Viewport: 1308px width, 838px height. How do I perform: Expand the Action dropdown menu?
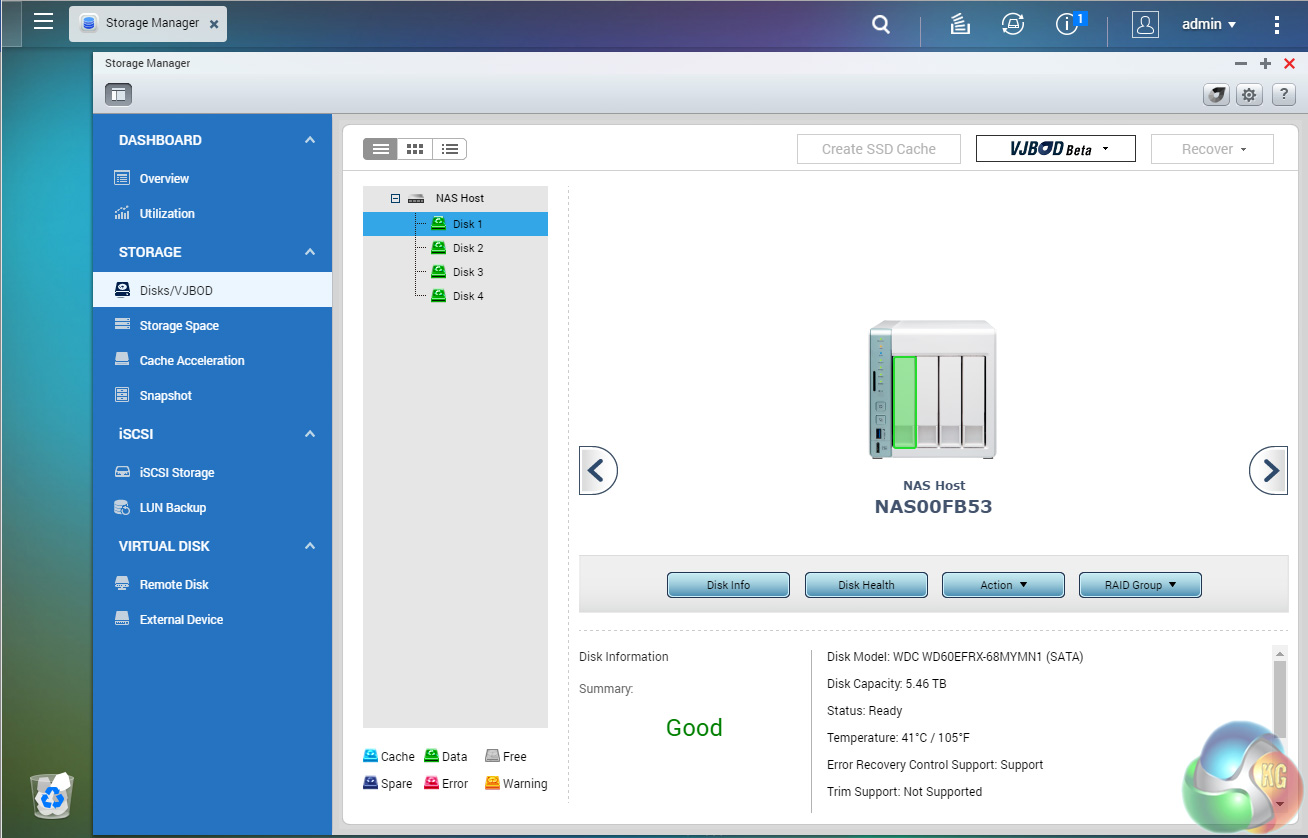tap(1003, 585)
